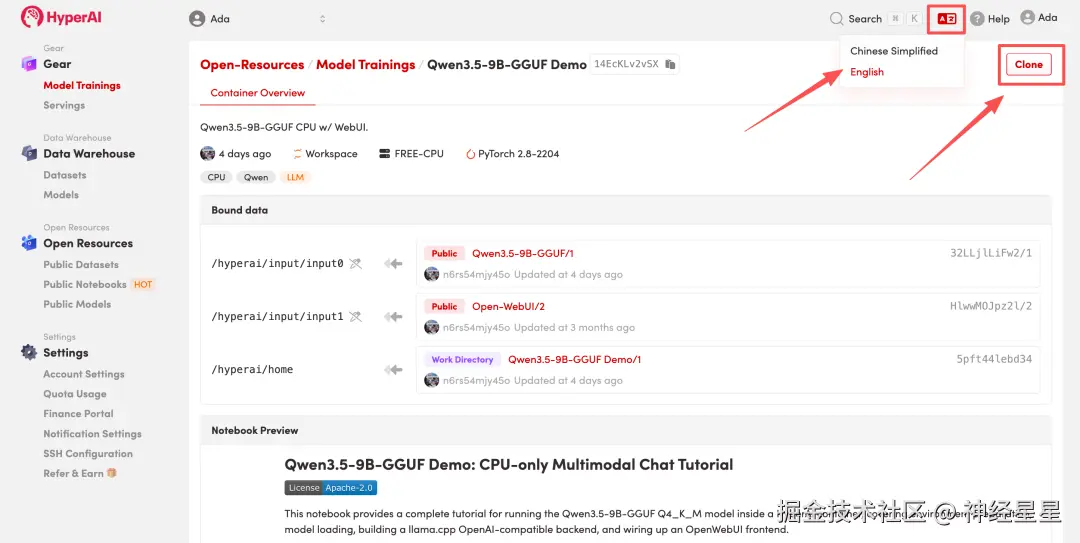Switch to Container Overview tab
Screen dimensions: 1080x543
click(258, 93)
